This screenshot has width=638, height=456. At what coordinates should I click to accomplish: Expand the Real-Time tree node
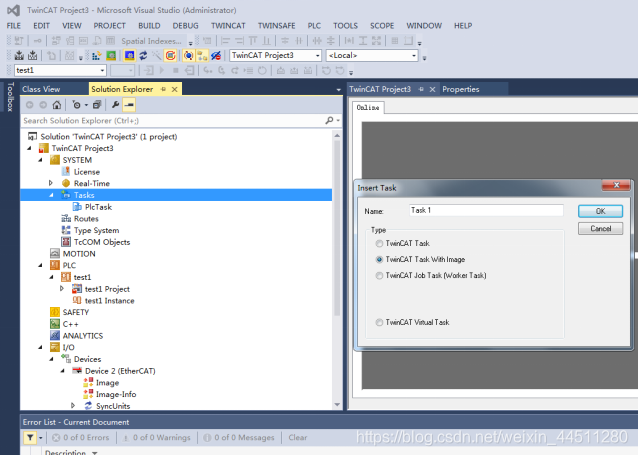pyautogui.click(x=51, y=183)
